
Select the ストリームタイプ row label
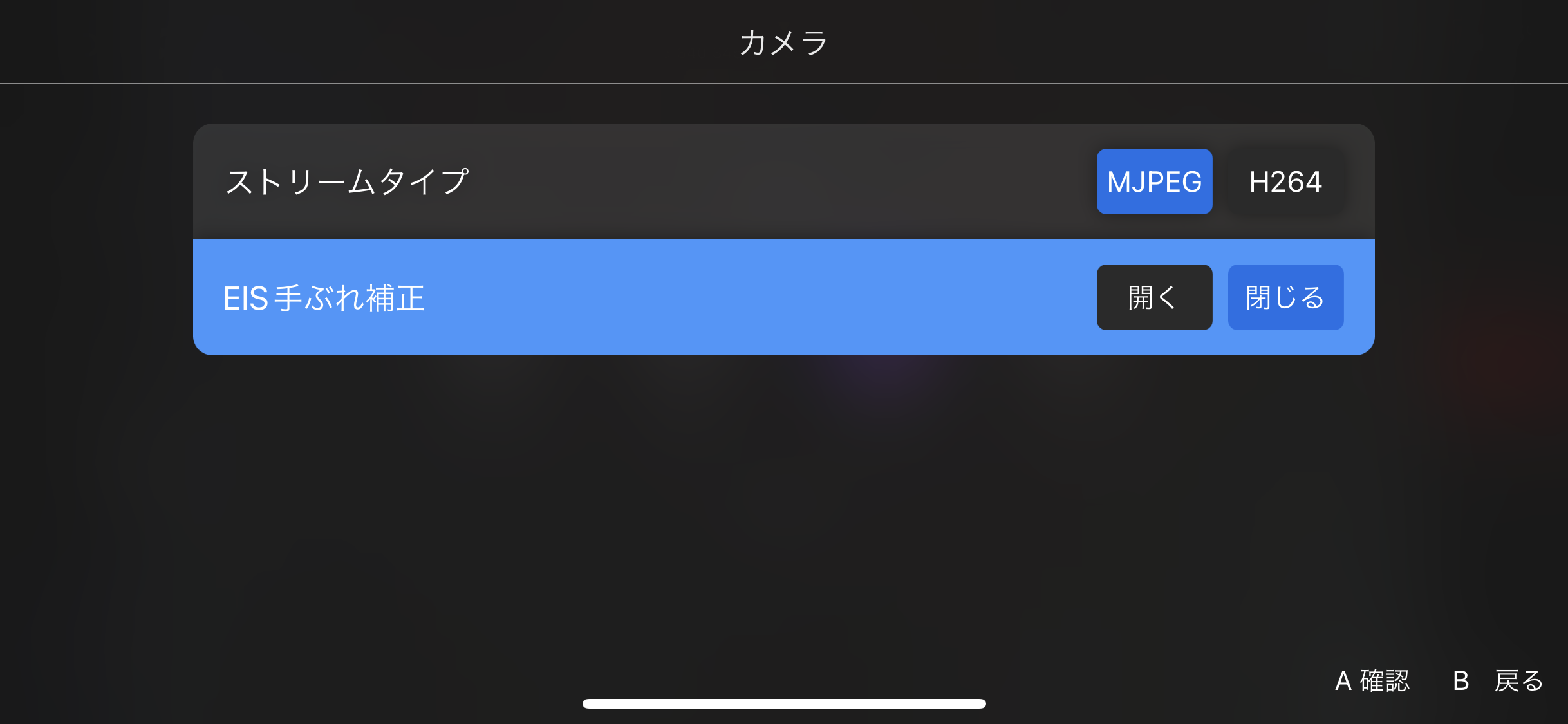point(347,181)
